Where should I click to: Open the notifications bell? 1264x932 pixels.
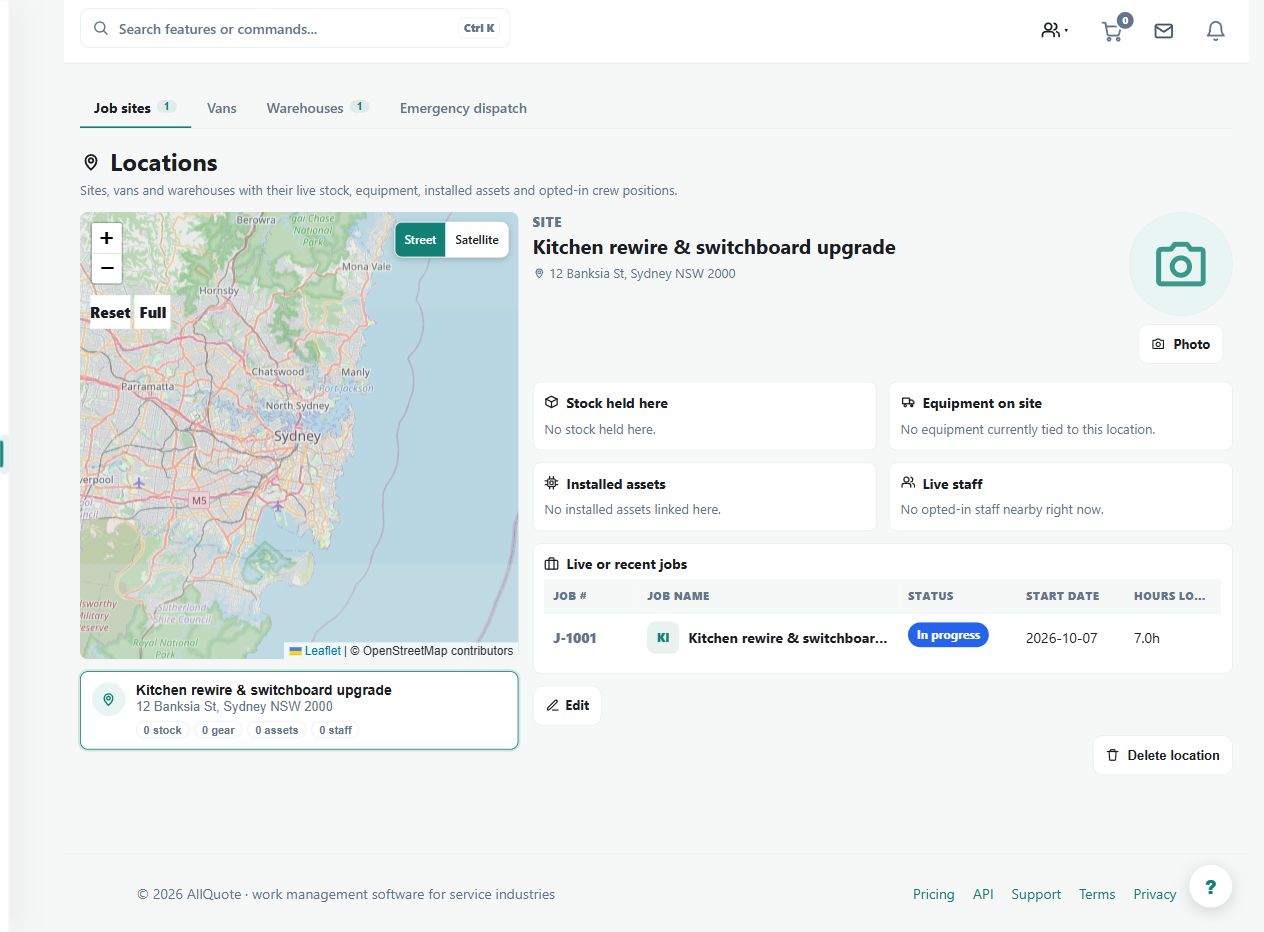(1215, 31)
